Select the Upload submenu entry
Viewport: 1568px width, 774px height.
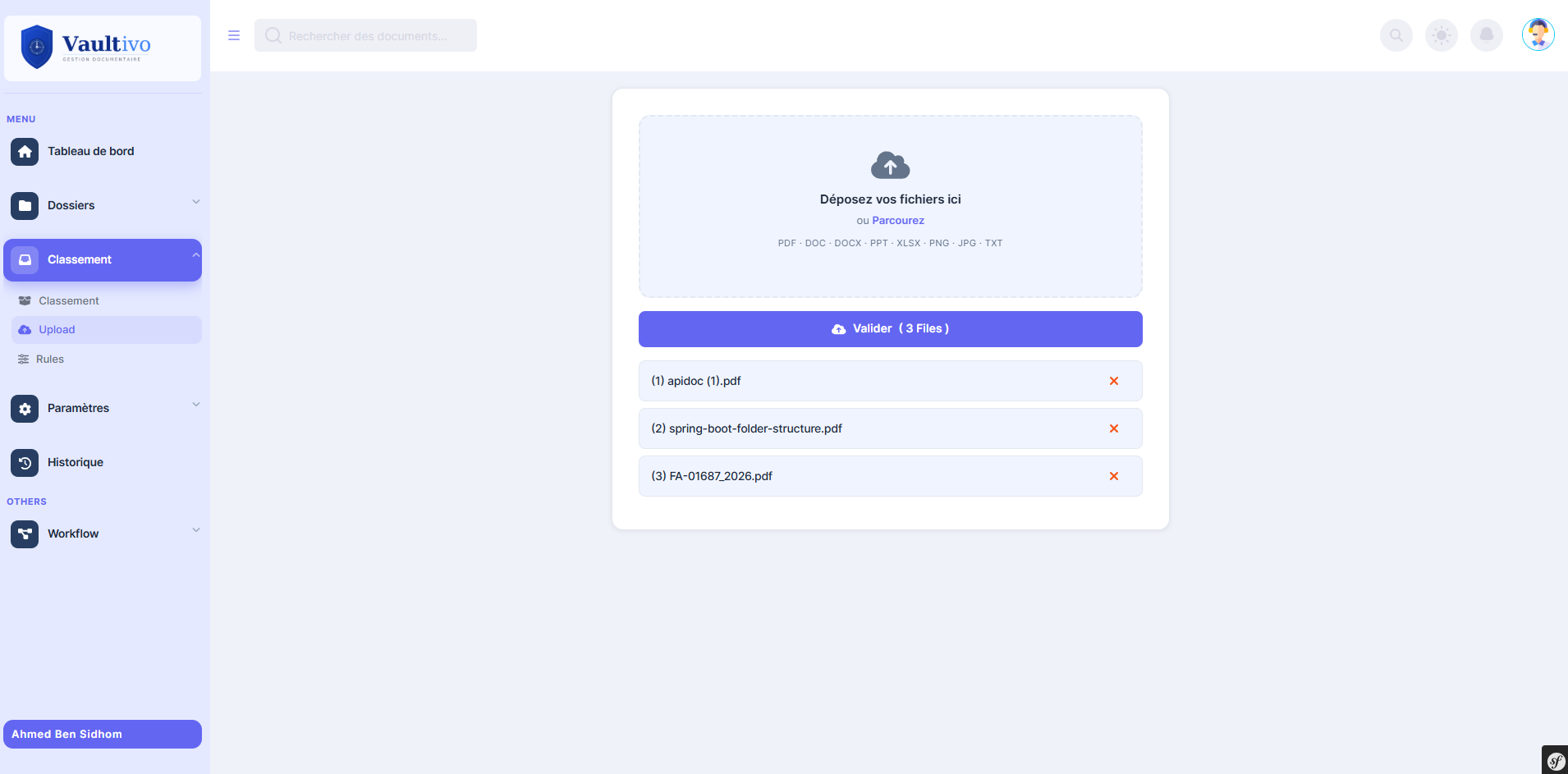click(107, 330)
